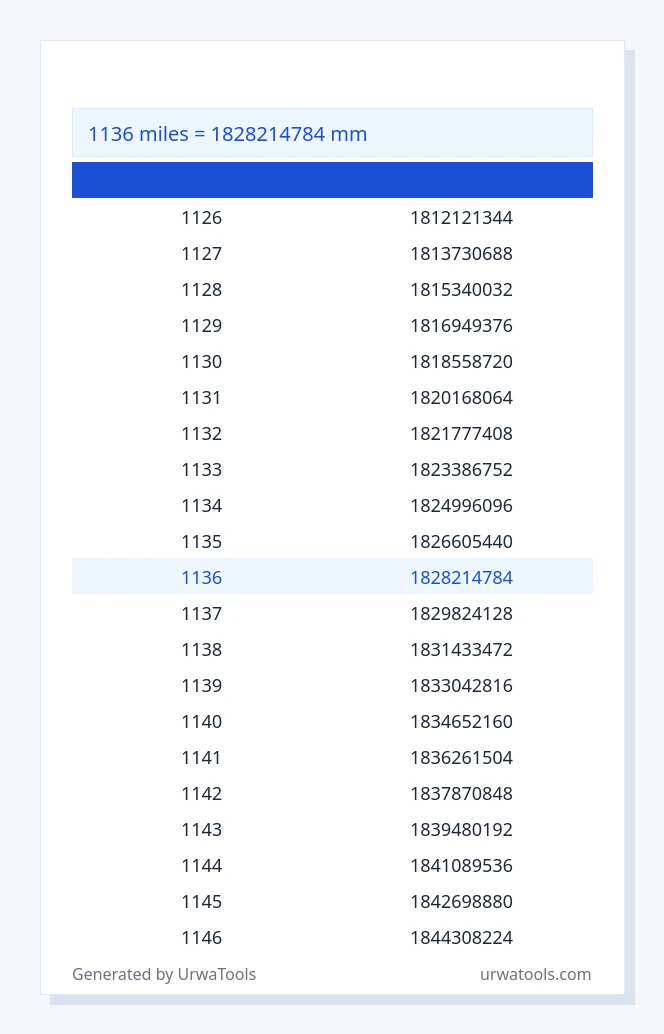Click the highlighted 1828214784 cell

[462, 578]
